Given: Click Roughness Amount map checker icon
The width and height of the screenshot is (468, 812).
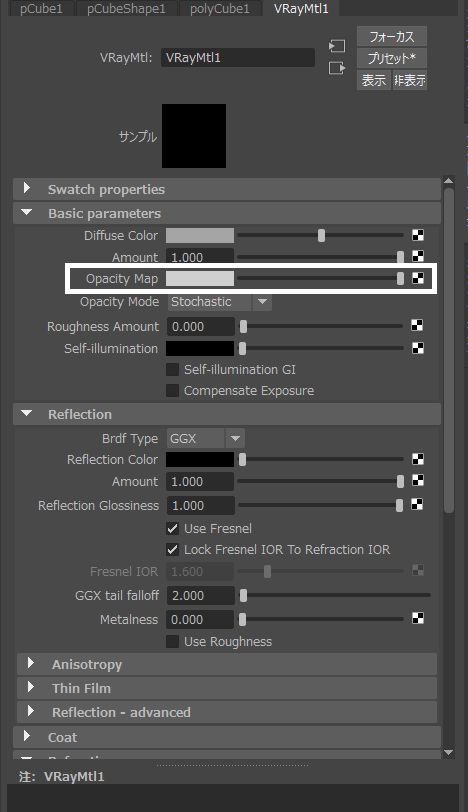Looking at the screenshot, I should pyautogui.click(x=417, y=325).
